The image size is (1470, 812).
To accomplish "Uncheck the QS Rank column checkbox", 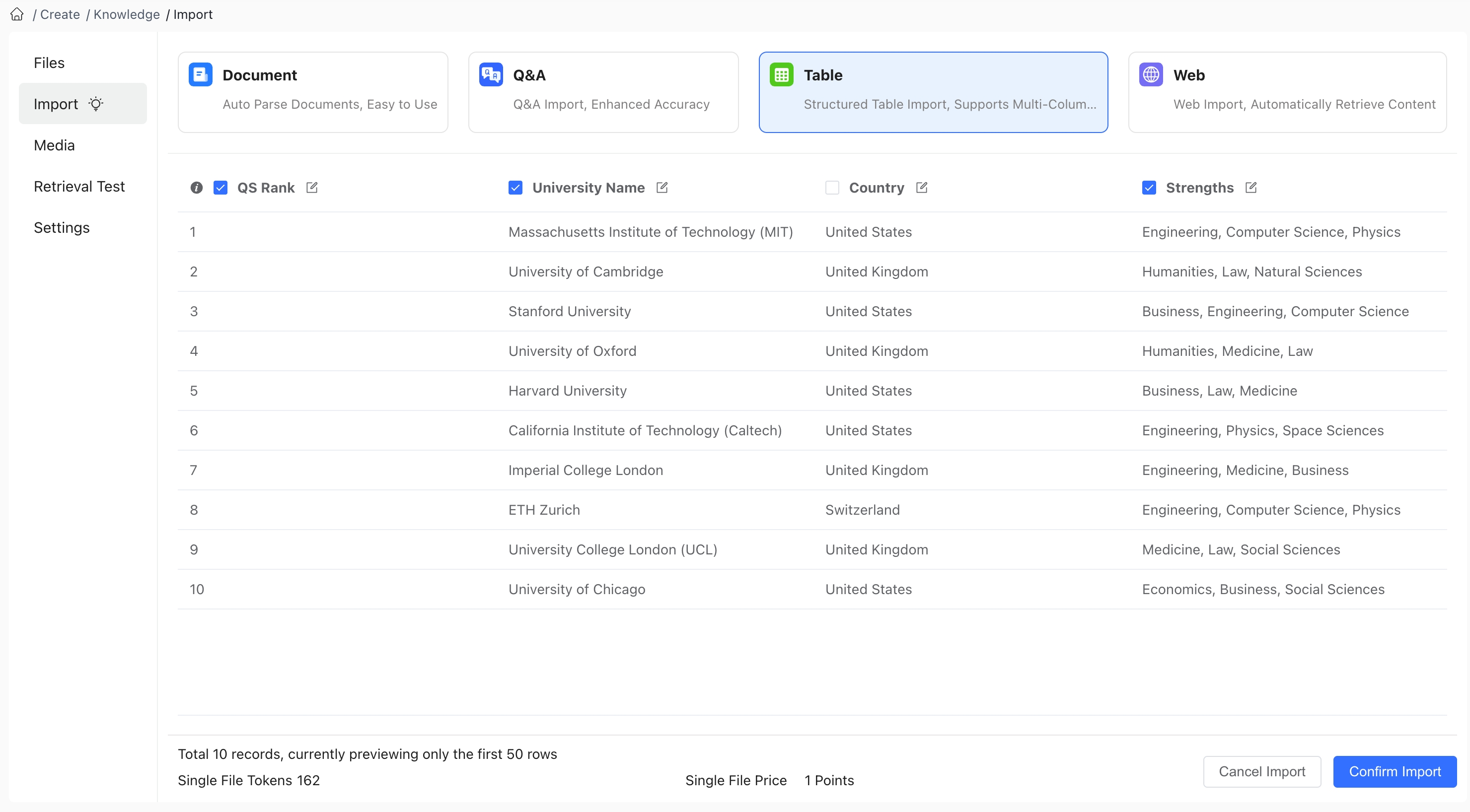I will [220, 188].
